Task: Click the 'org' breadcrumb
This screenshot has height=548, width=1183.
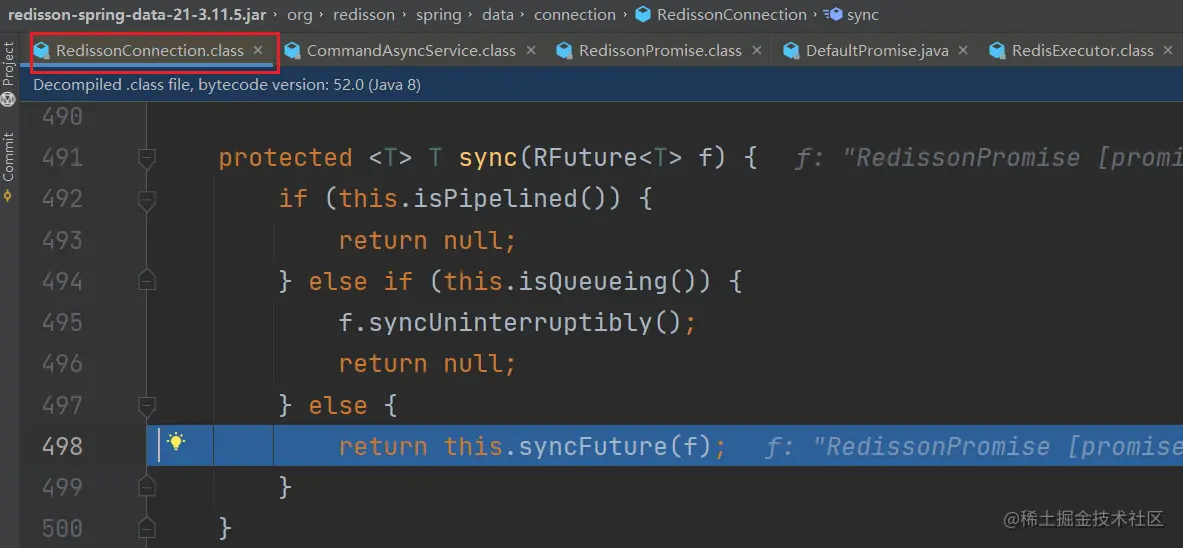Action: tap(300, 14)
